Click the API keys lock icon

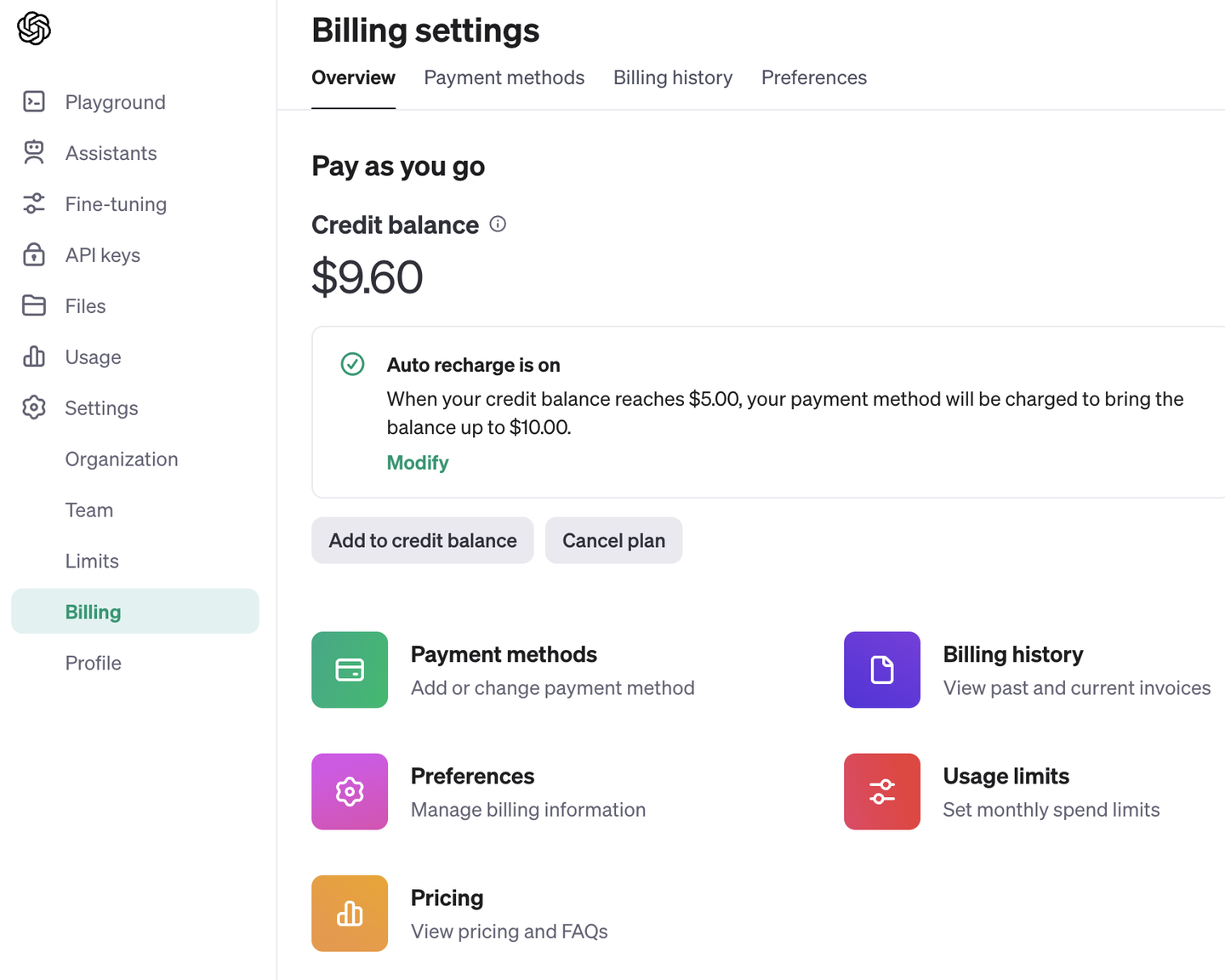click(34, 254)
